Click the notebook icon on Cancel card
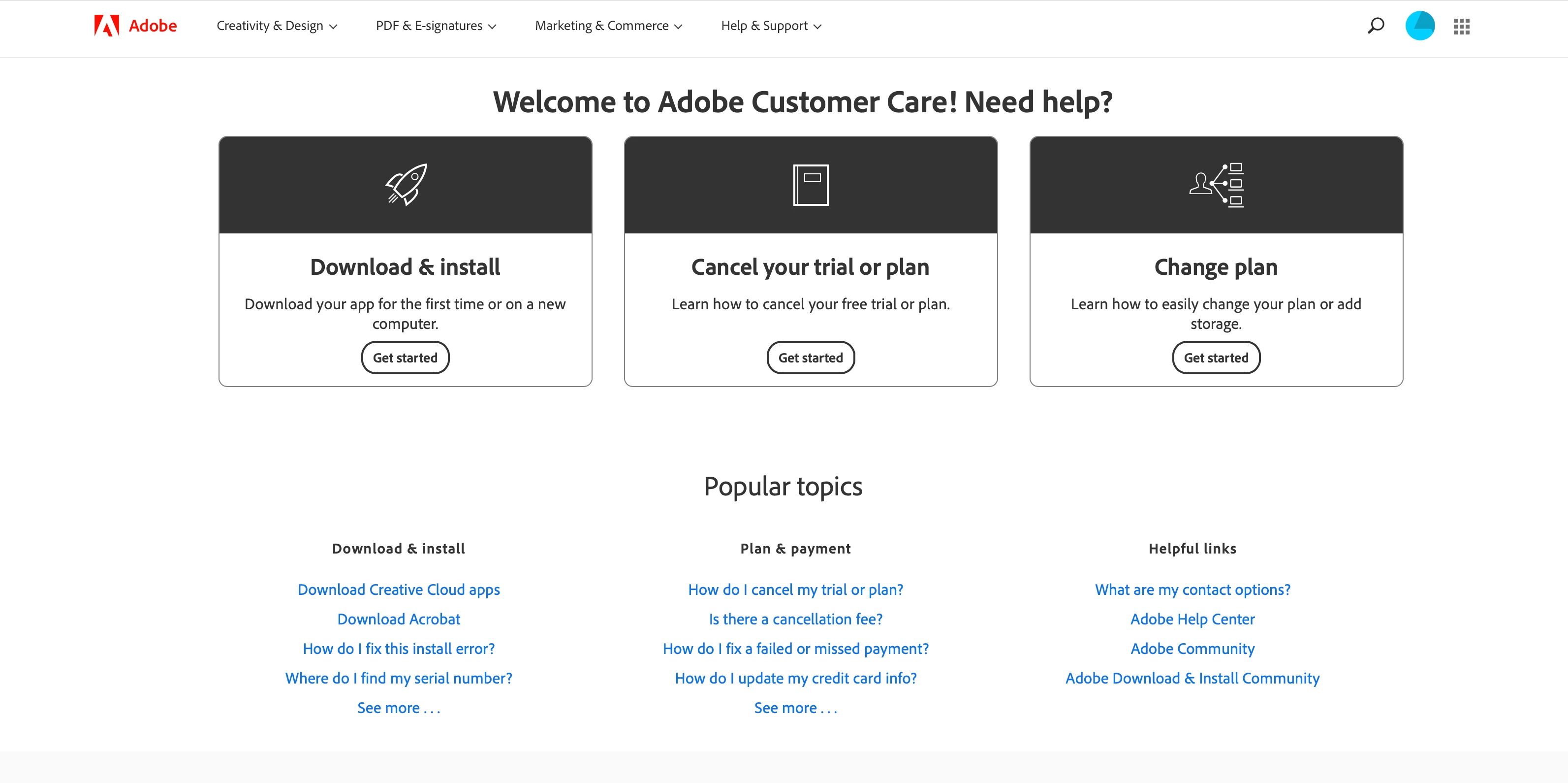 pos(810,185)
